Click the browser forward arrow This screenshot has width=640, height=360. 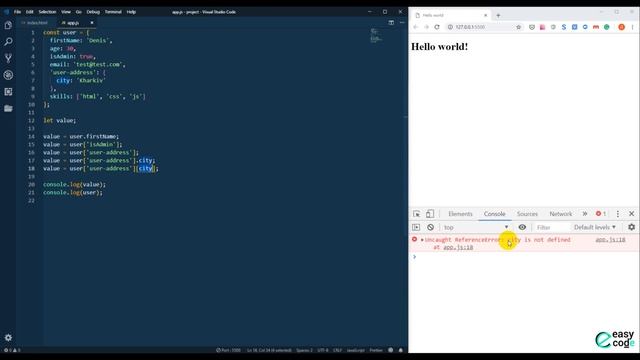[x=426, y=27]
